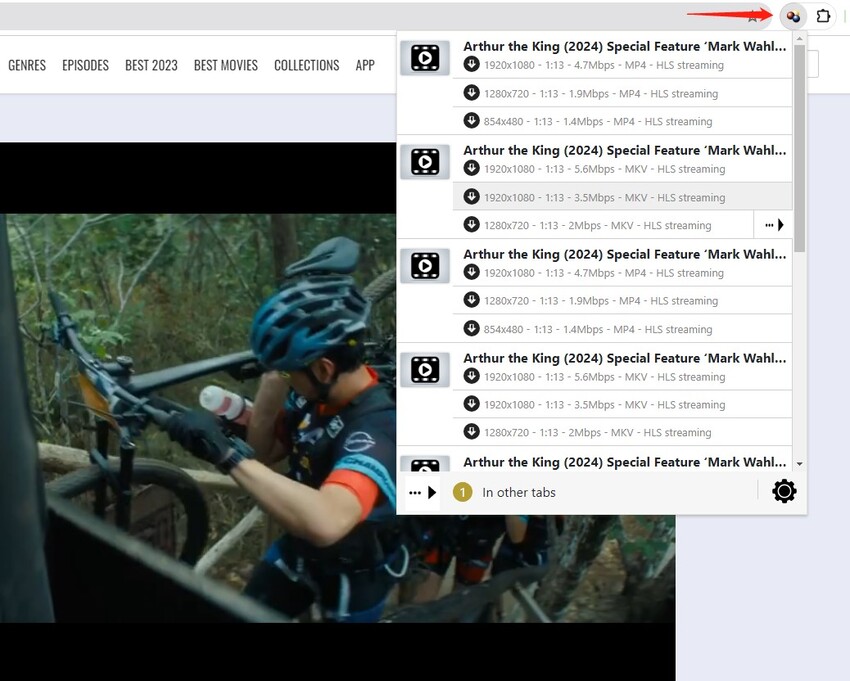Viewport: 850px width, 681px height.
Task: Click the film icon of first video entry
Action: pyautogui.click(x=425, y=58)
